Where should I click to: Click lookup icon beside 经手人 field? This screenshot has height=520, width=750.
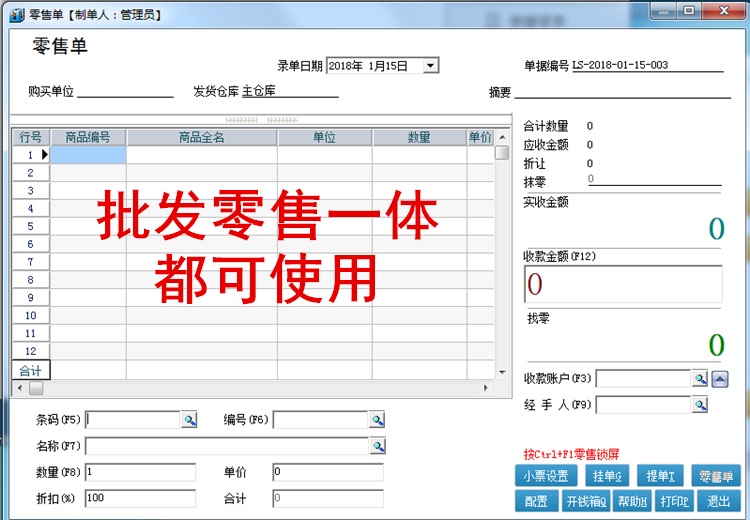point(700,405)
